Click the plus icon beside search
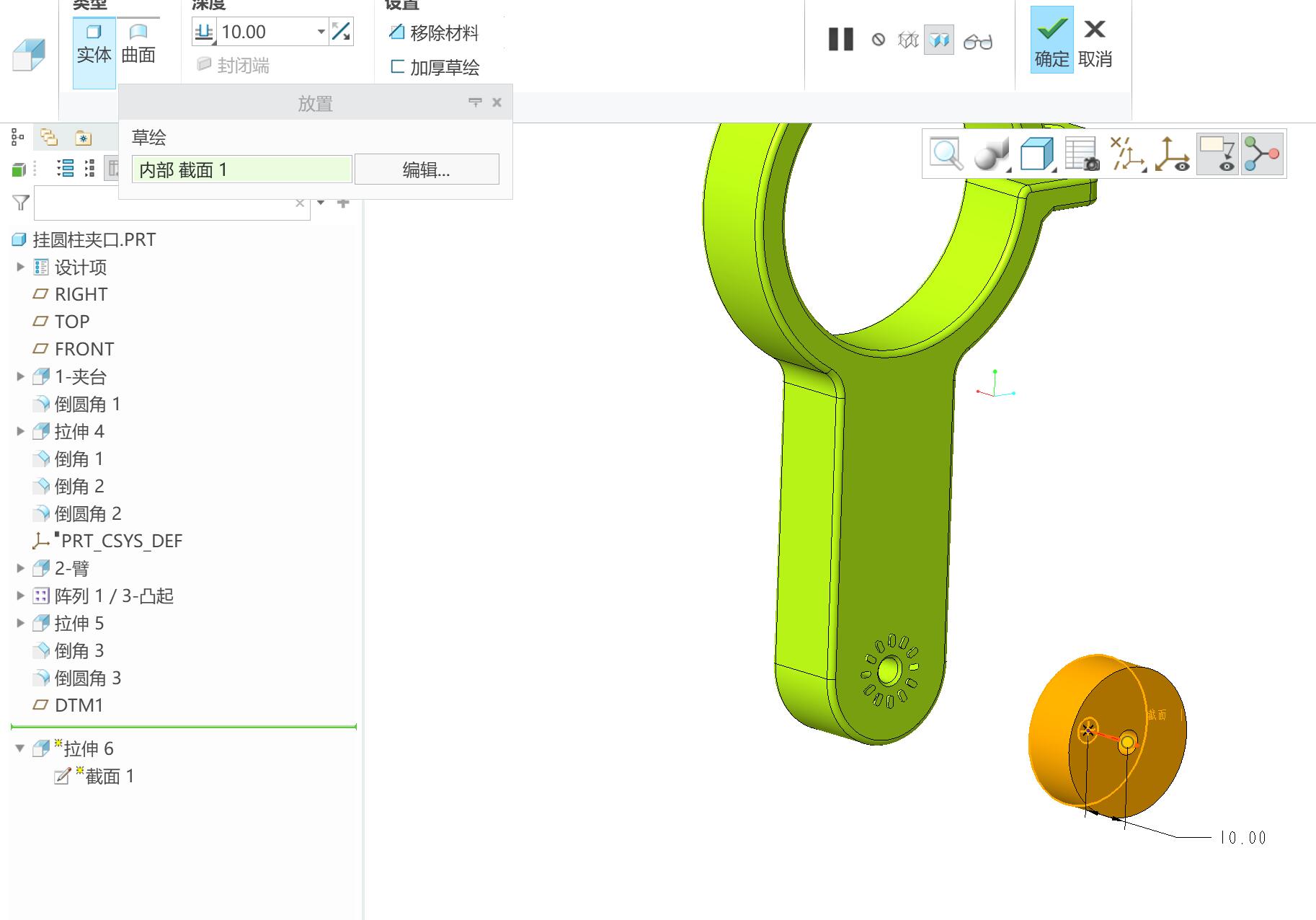The height and width of the screenshot is (920, 1316). (343, 203)
